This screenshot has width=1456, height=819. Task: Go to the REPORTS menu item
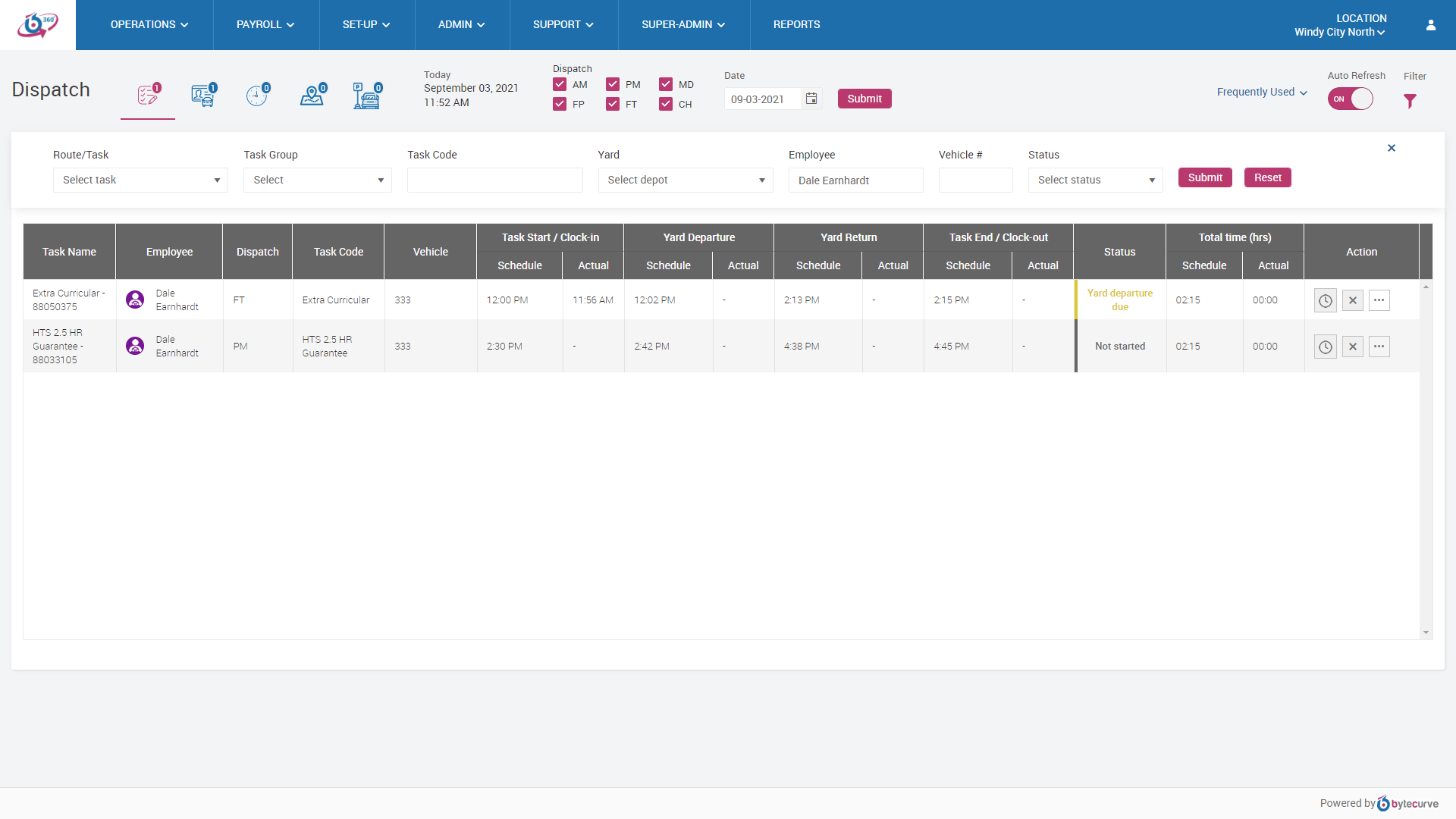click(796, 24)
